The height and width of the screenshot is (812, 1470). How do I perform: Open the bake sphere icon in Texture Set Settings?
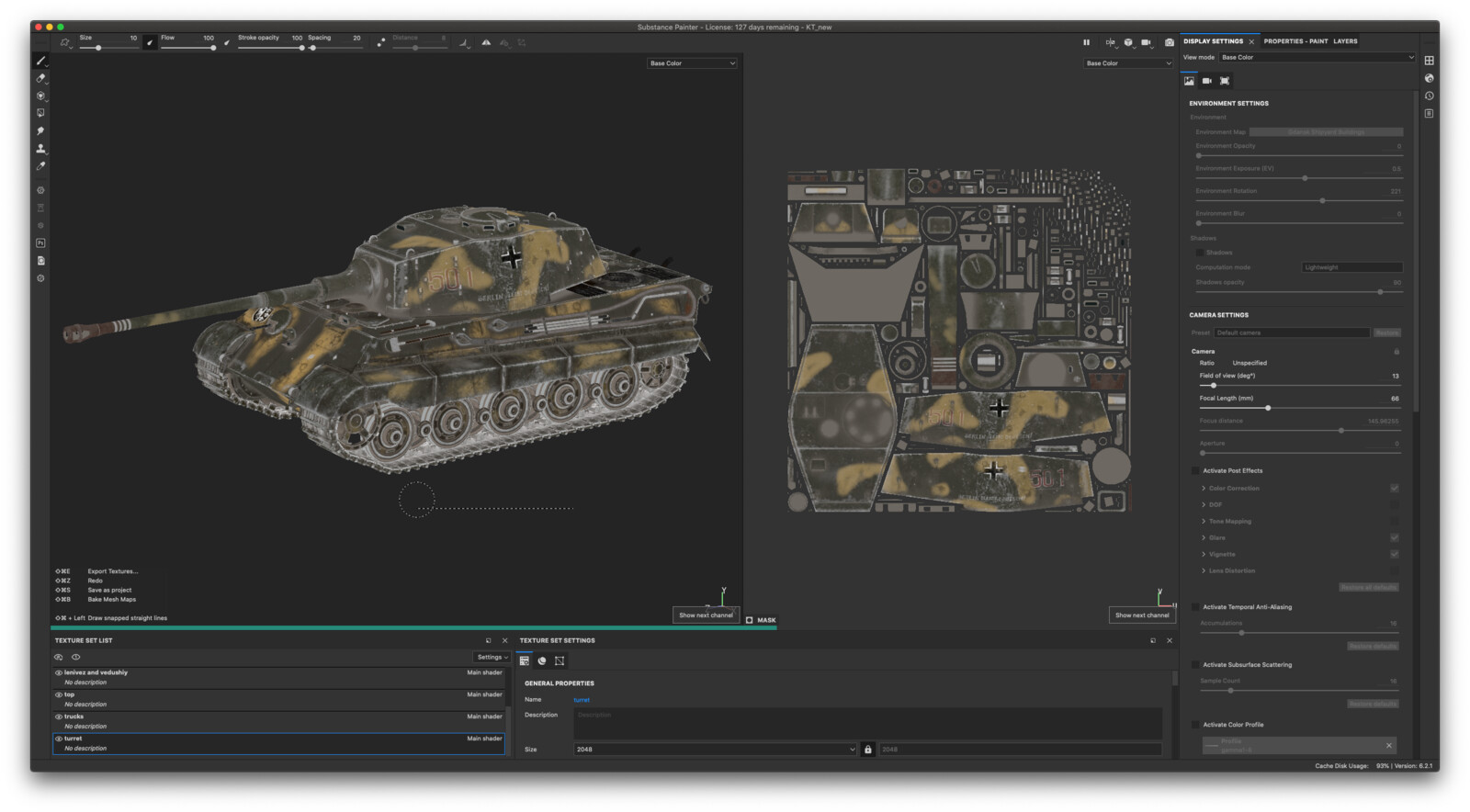coord(542,660)
